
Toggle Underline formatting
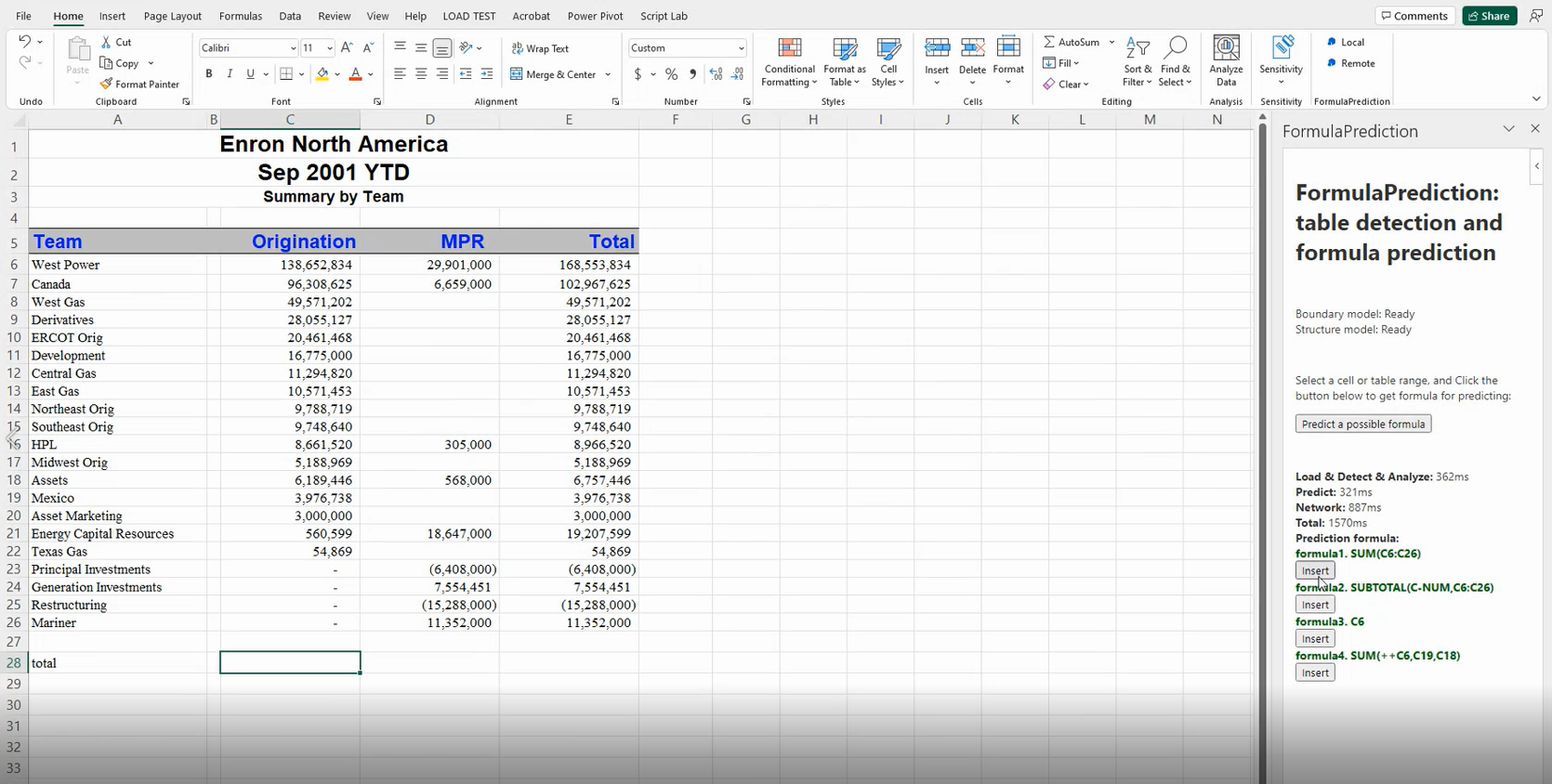coord(250,74)
